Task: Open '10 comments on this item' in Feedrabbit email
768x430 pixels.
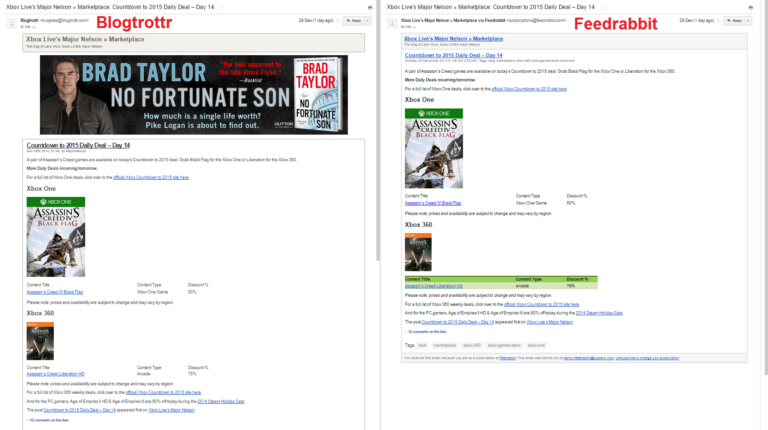Action: click(x=427, y=332)
